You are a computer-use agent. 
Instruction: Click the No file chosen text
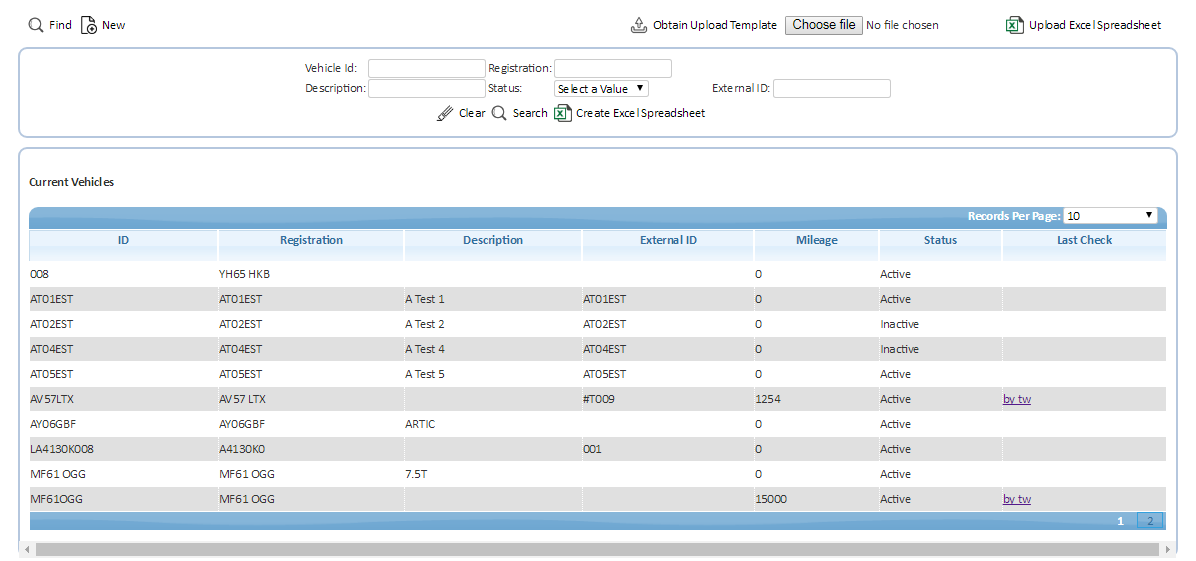902,25
